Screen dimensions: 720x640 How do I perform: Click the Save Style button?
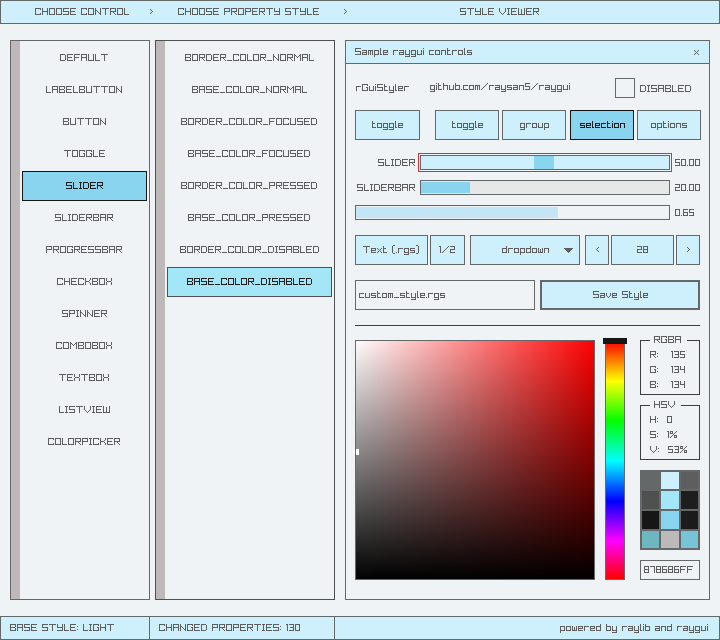pos(619,295)
